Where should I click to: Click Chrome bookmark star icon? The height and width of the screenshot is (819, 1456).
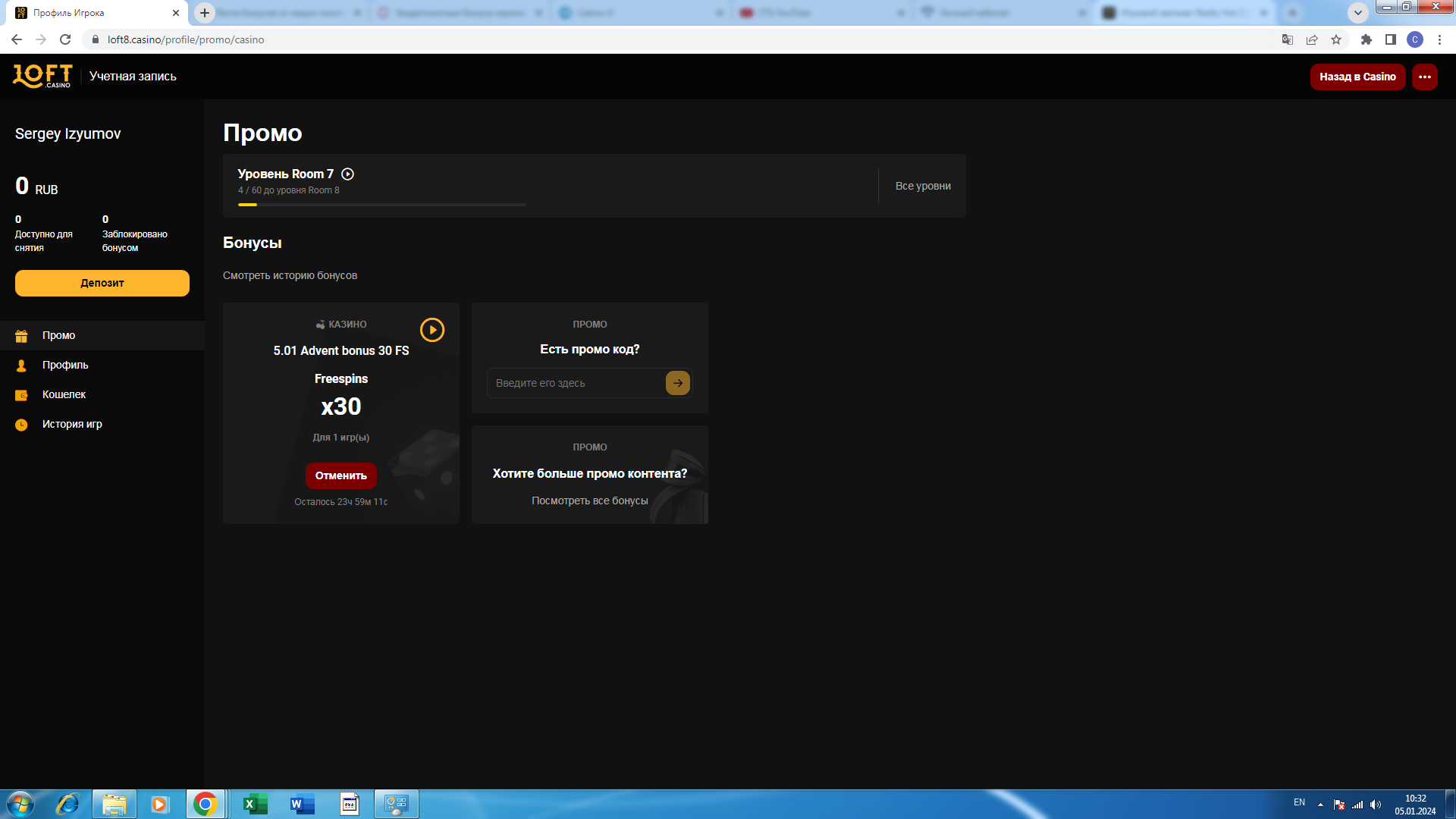[x=1336, y=39]
